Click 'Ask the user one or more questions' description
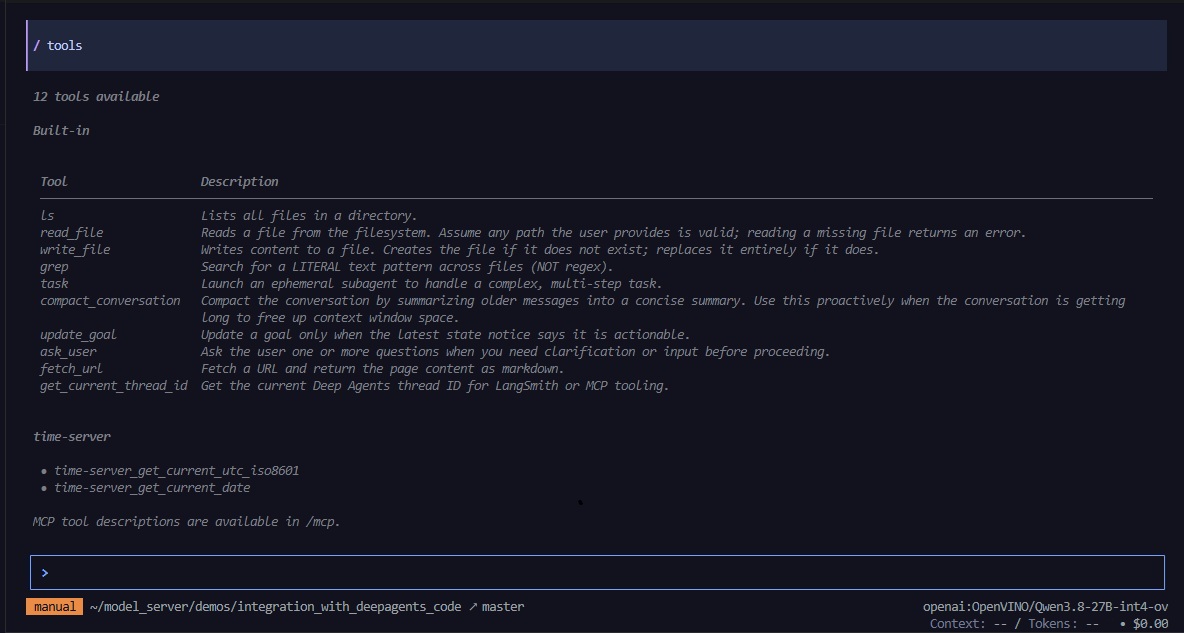This screenshot has height=633, width=1184. pyautogui.click(x=516, y=352)
